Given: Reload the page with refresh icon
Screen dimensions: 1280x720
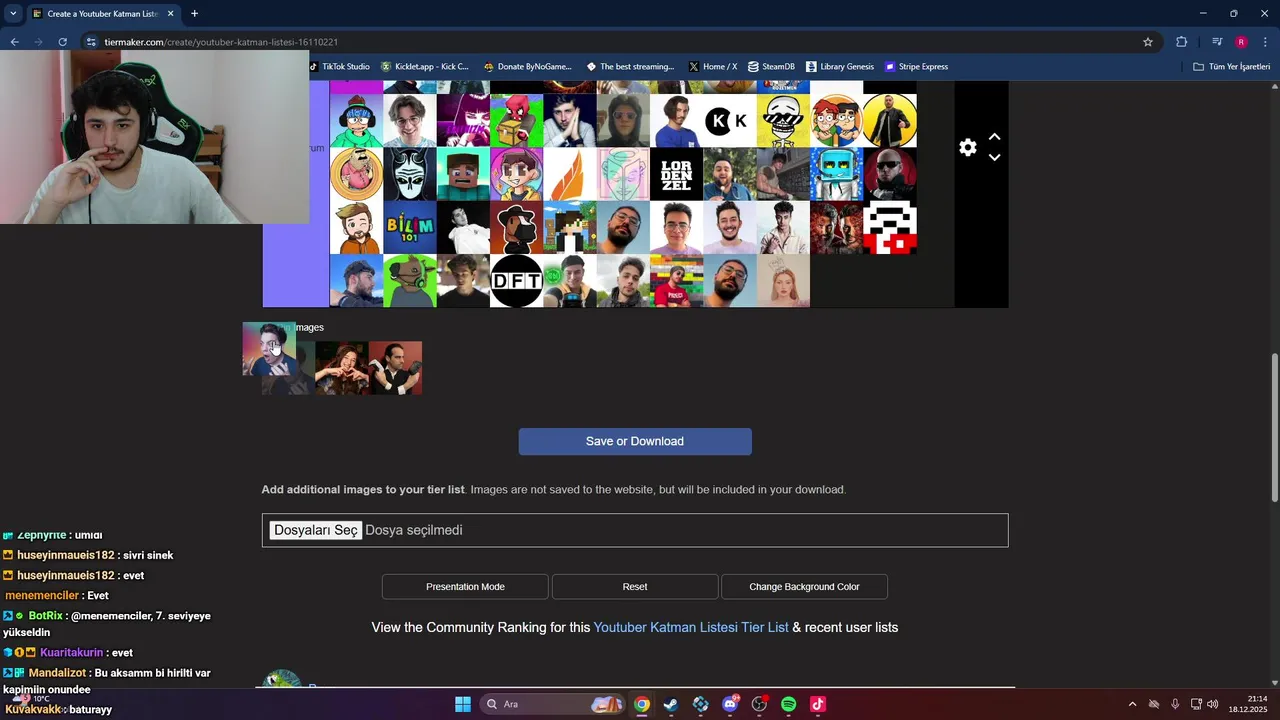Looking at the screenshot, I should point(62,42).
